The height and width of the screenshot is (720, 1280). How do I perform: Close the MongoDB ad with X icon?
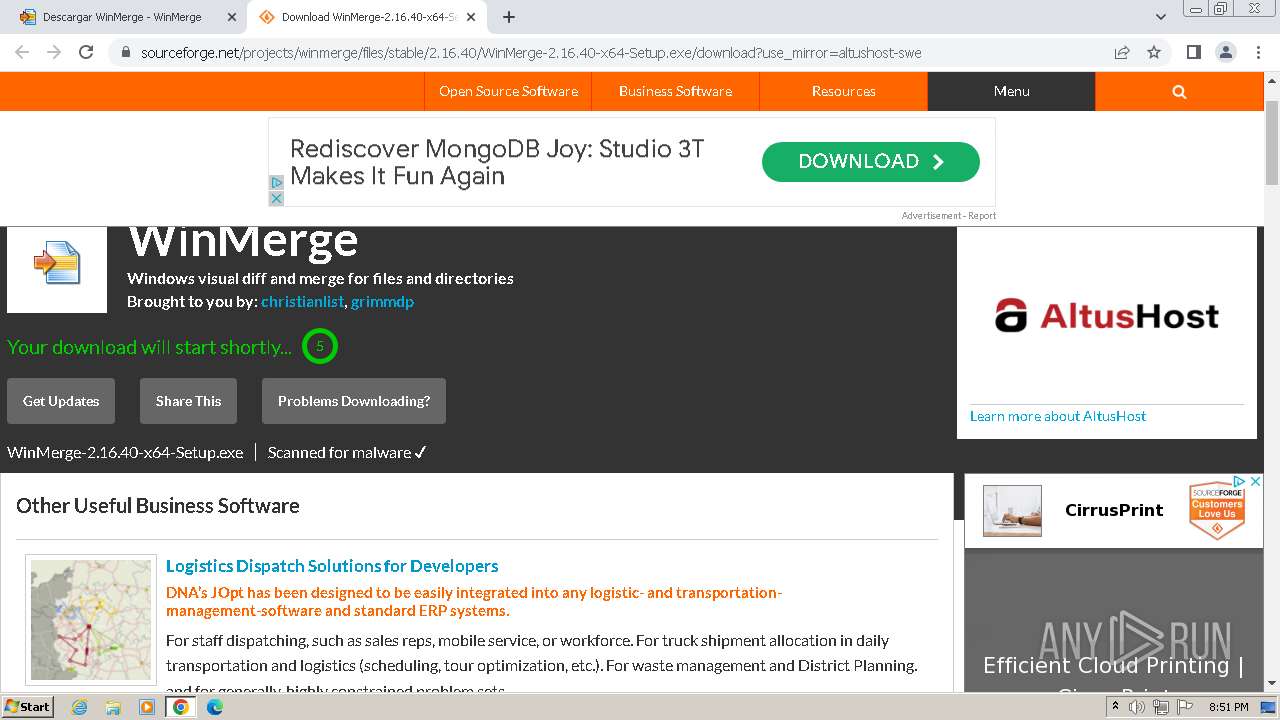click(277, 198)
